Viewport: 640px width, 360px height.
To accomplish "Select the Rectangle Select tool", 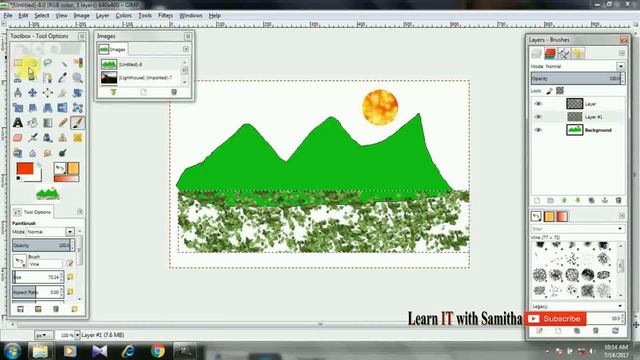I will tap(18, 62).
